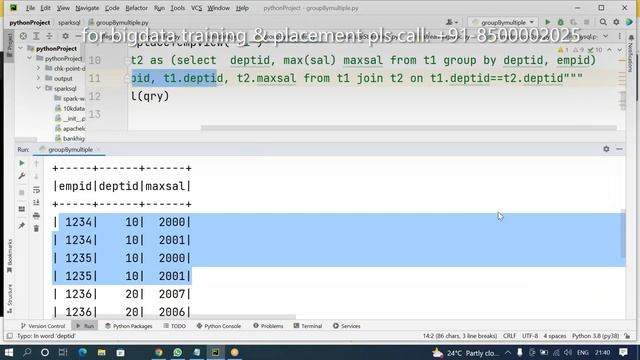Change file encoding UTF-8 in status bar
This screenshot has height=360, width=640.
click(530, 336)
